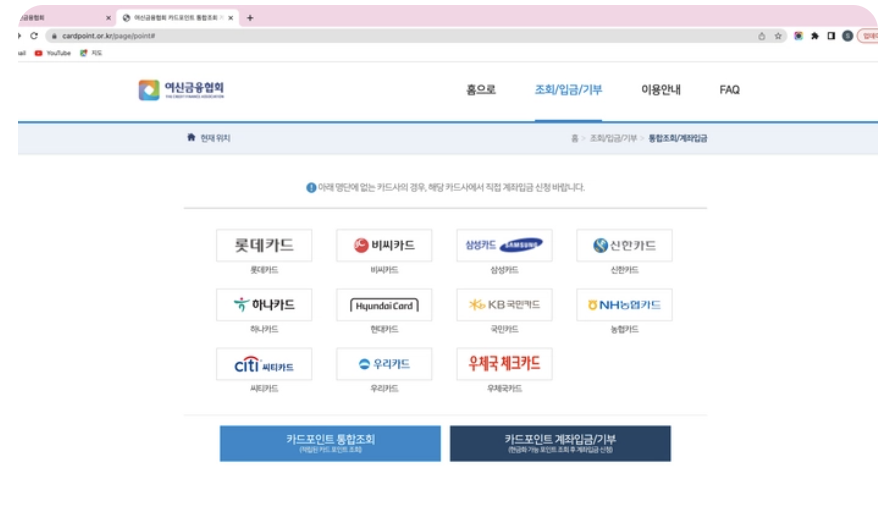This screenshot has width=889, height=525.
Task: Choose the 우리카드 logo tile
Action: [384, 364]
